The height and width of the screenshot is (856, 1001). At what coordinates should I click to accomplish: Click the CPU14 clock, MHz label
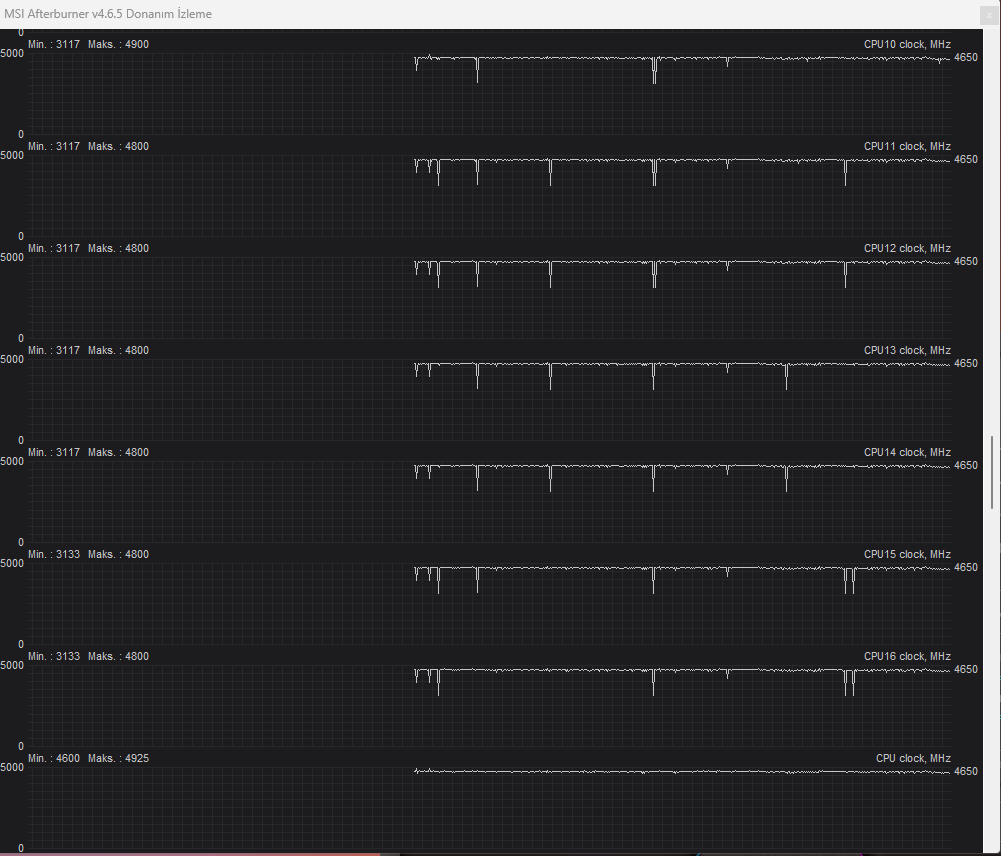[907, 453]
